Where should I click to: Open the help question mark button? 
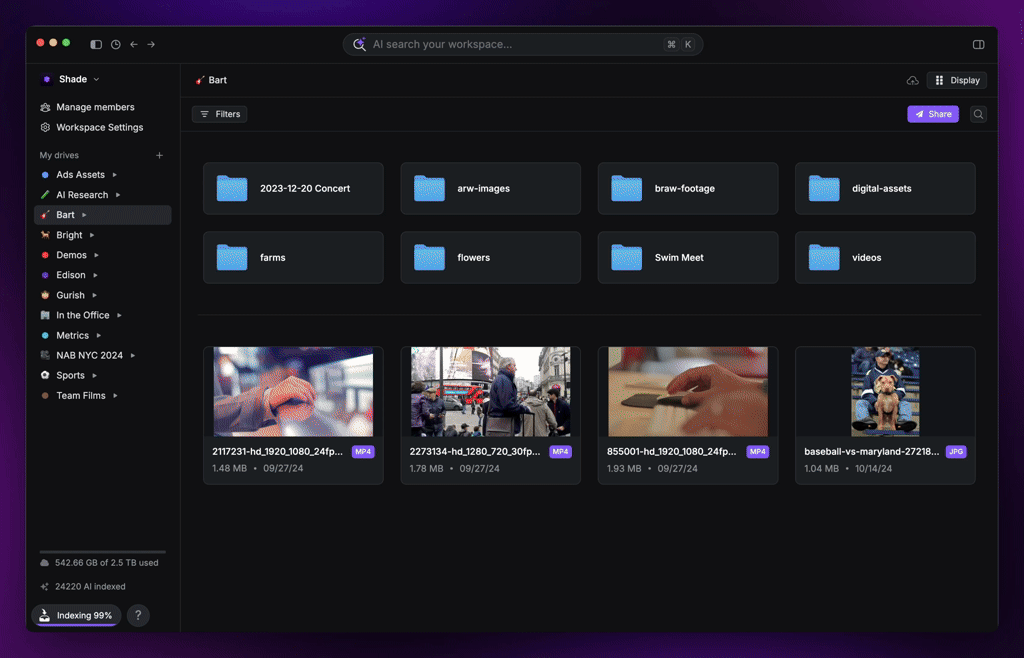click(x=138, y=616)
